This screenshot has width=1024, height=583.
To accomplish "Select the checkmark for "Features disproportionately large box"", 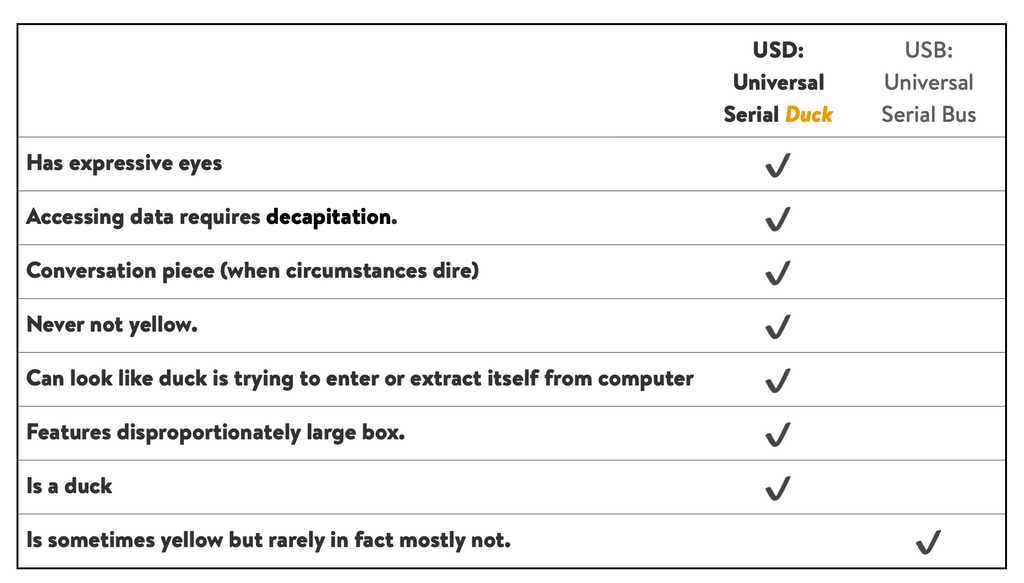I will coord(777,435).
